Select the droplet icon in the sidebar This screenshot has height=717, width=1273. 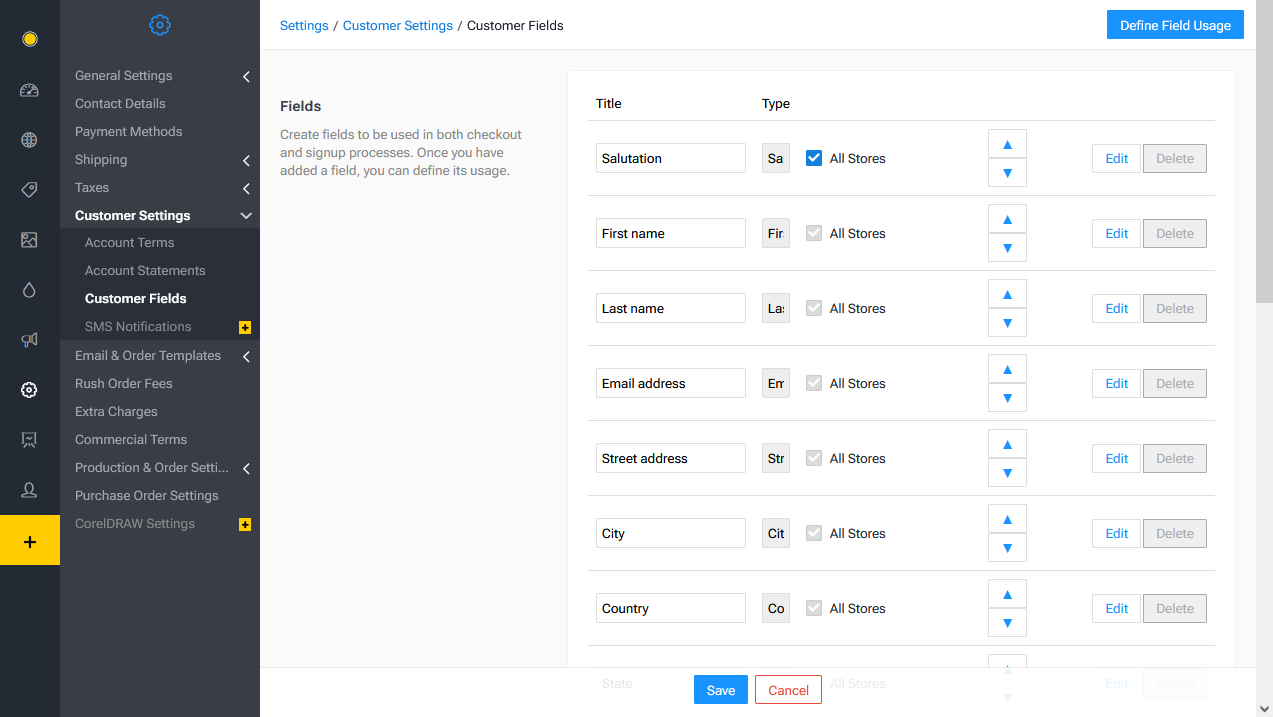tap(29, 289)
